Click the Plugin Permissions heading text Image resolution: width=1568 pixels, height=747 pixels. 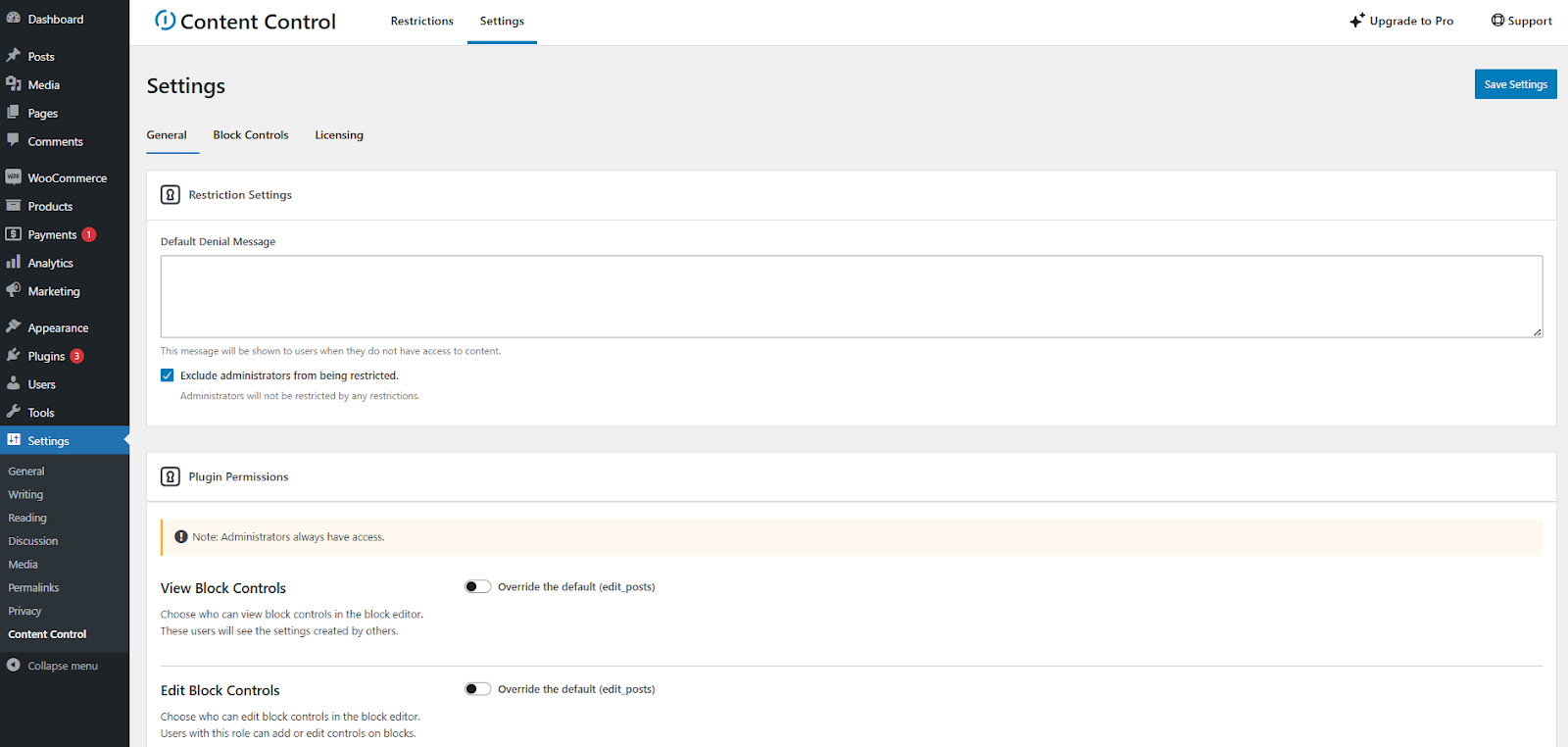coord(238,476)
